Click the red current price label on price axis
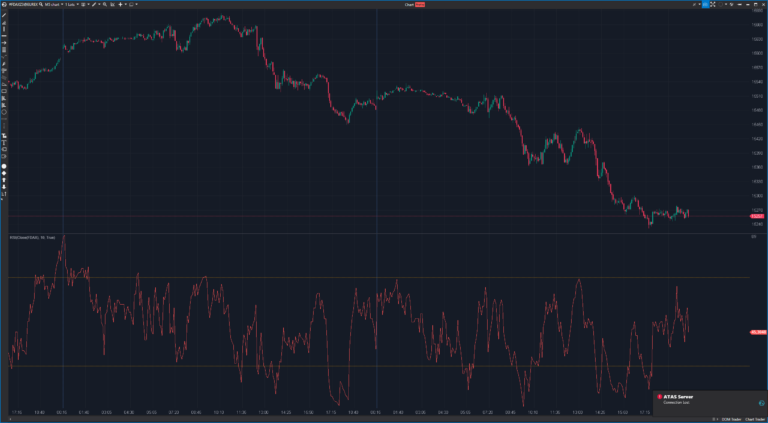This screenshot has height=423, width=768. [756, 216]
